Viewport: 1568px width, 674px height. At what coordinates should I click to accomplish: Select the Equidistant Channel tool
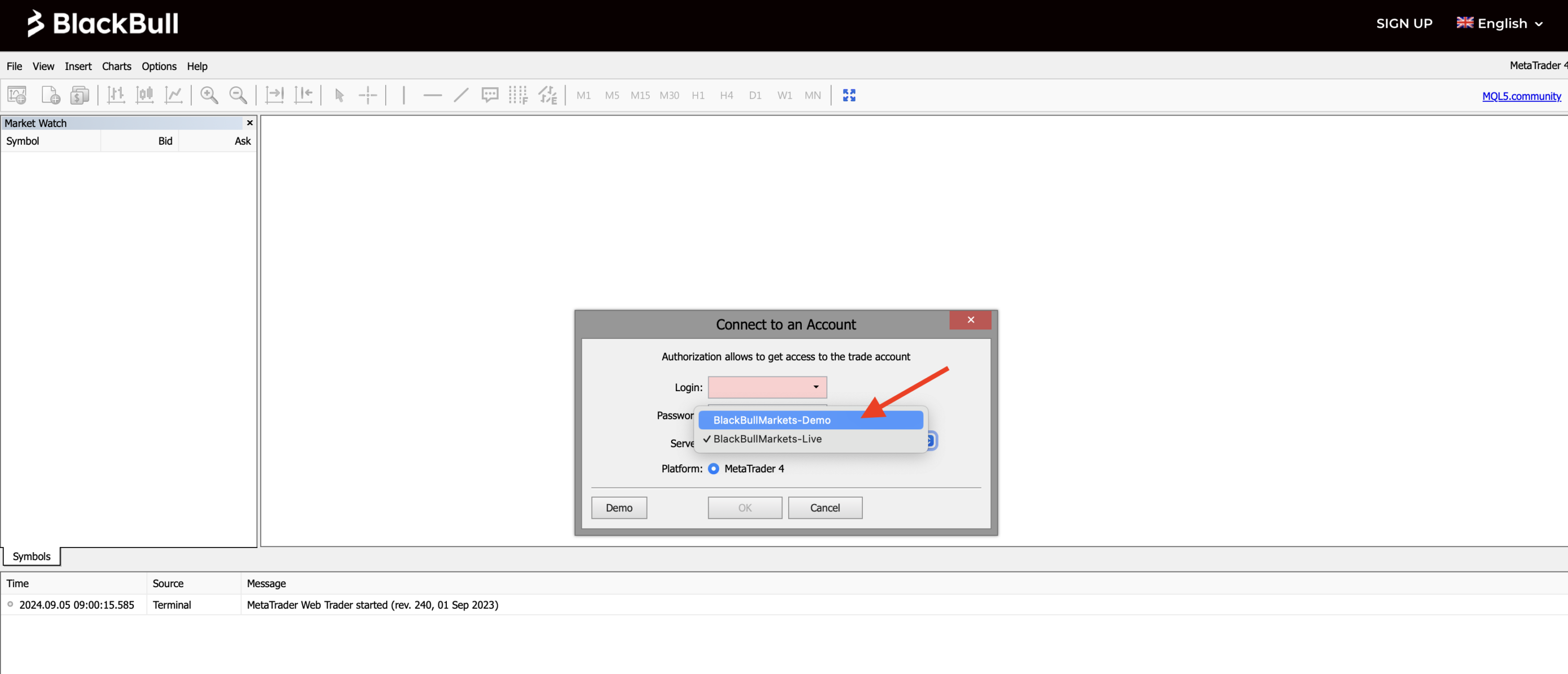pyautogui.click(x=548, y=95)
